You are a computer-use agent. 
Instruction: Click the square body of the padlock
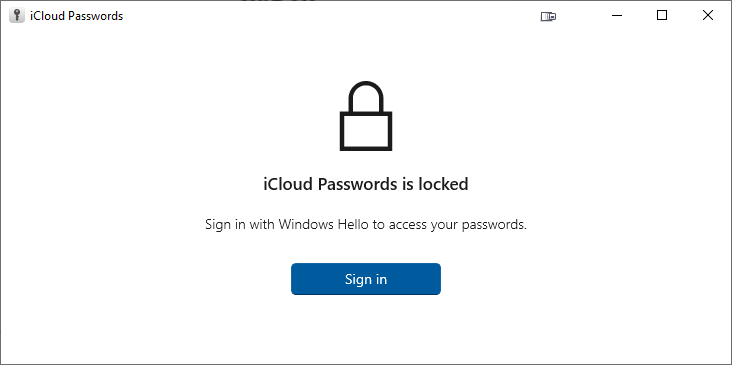coord(366,131)
